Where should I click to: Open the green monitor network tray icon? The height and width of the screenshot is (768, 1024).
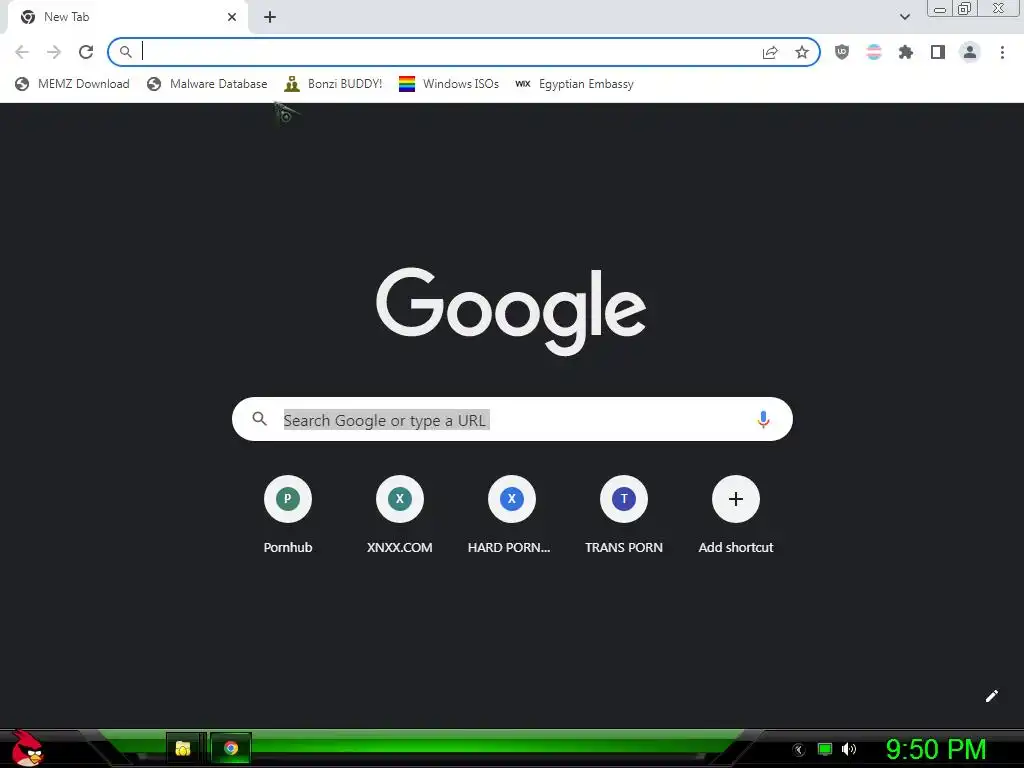click(x=825, y=749)
